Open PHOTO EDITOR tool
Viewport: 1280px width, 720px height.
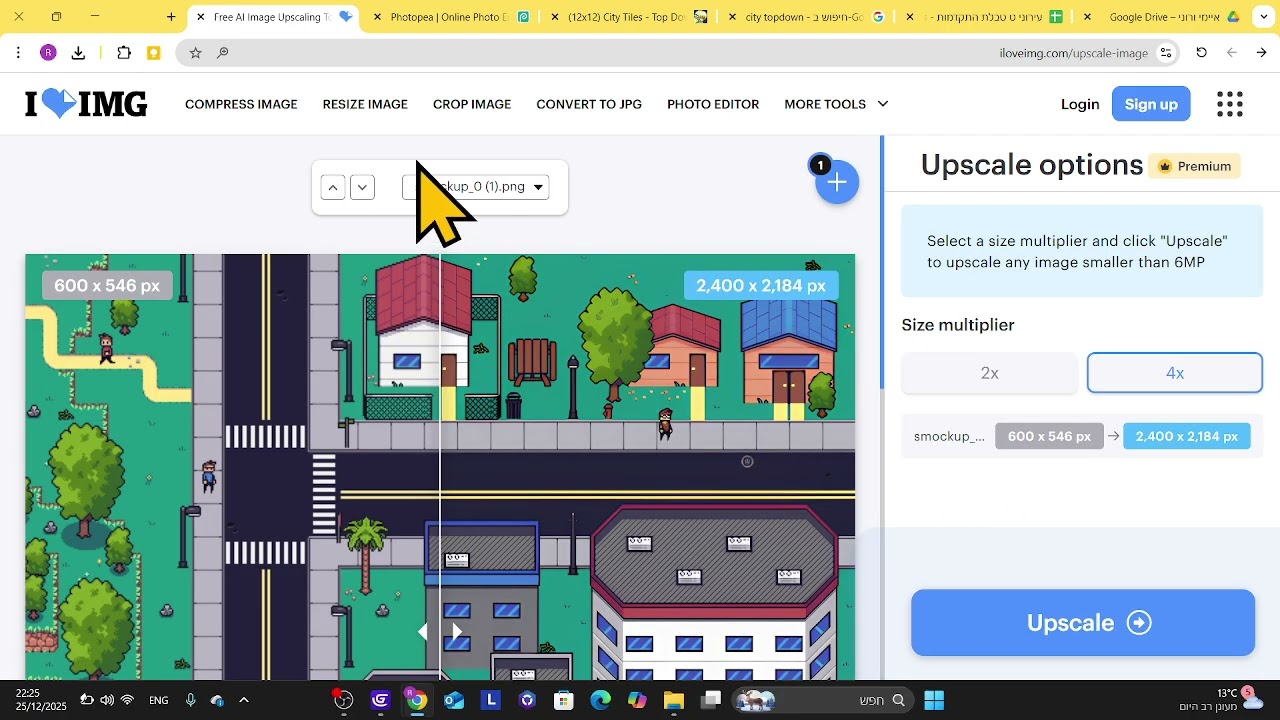(713, 104)
